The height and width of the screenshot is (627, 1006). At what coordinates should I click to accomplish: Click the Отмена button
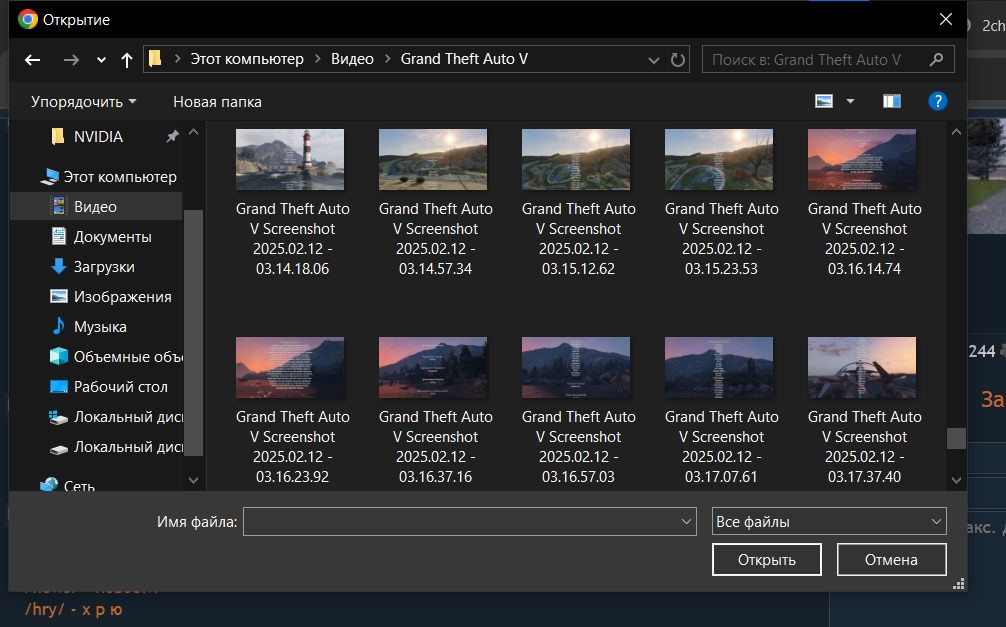pyautogui.click(x=891, y=560)
